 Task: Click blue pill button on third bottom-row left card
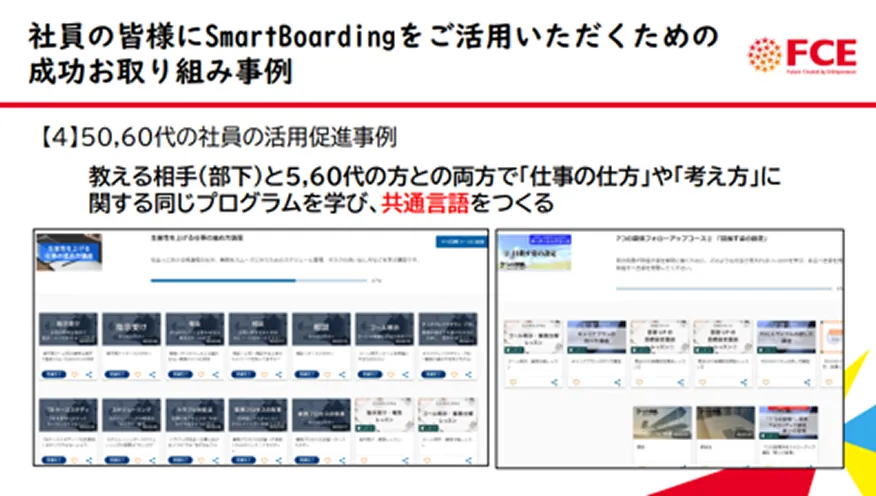(180, 460)
